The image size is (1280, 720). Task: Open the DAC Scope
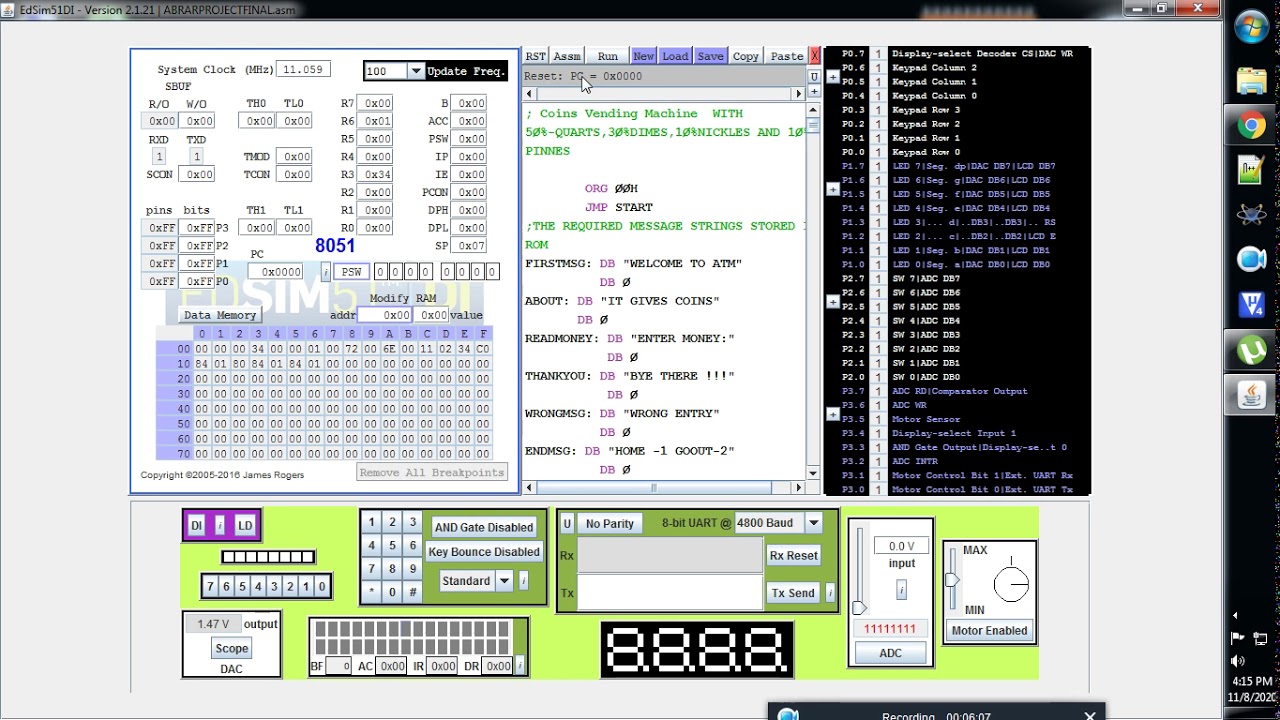tap(232, 649)
